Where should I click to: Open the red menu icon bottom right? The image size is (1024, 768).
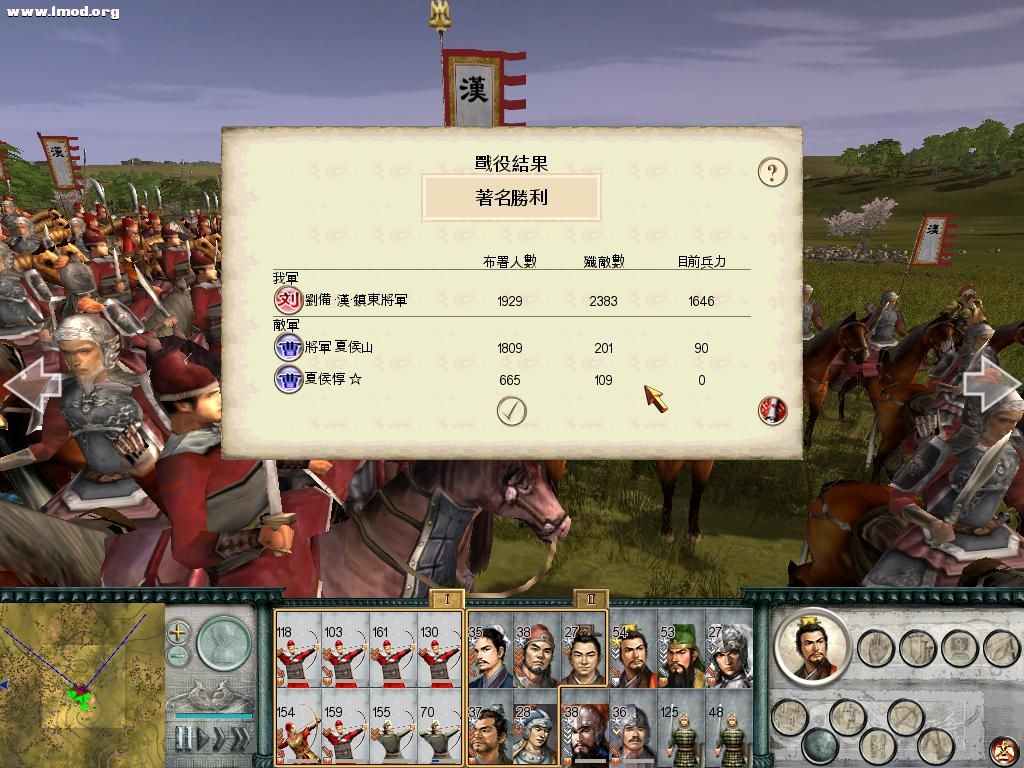[1003, 751]
